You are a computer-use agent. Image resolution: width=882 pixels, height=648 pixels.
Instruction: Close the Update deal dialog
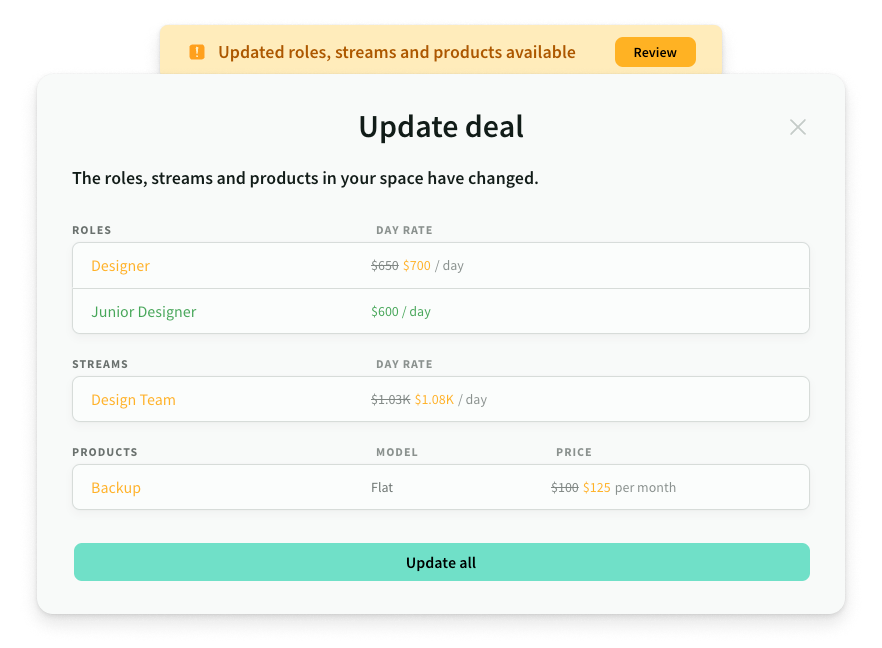797,127
